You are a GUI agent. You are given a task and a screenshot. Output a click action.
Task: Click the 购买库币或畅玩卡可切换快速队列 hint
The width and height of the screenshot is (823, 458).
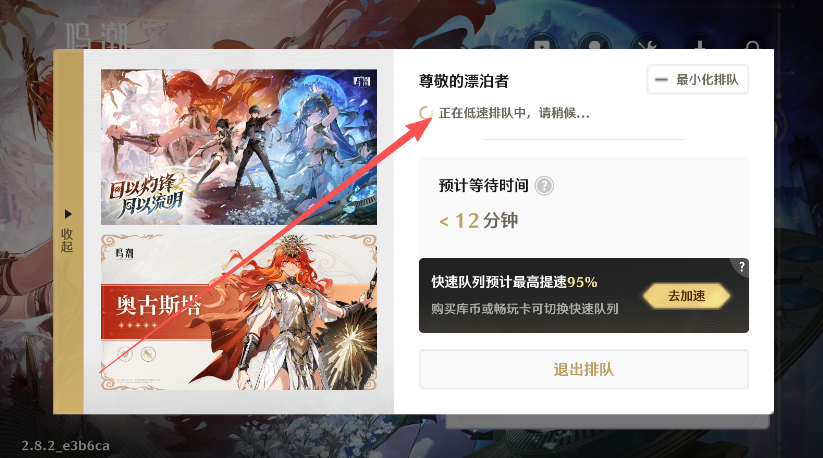coord(525,308)
